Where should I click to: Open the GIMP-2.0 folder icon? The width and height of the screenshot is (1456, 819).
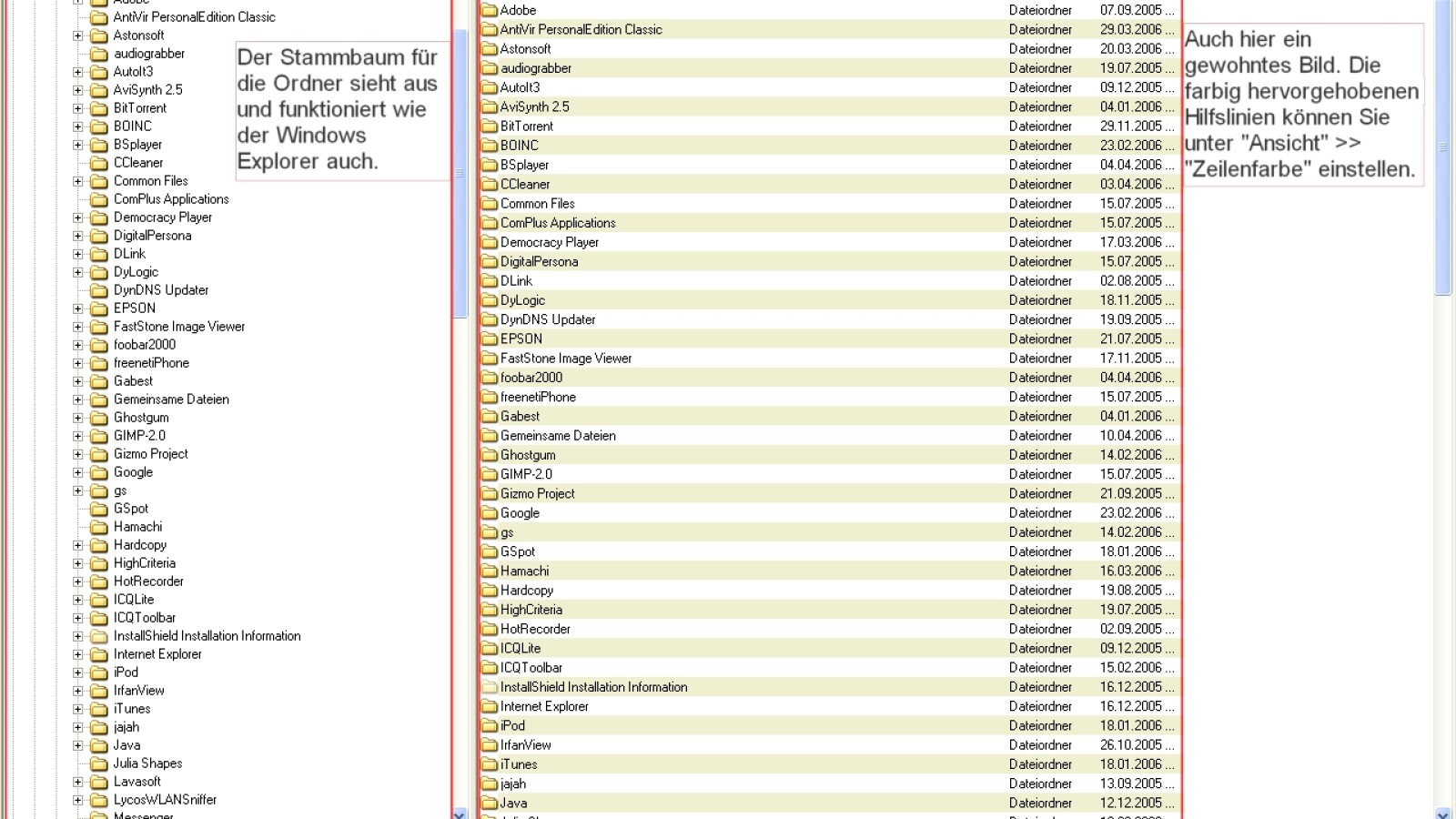[490, 474]
